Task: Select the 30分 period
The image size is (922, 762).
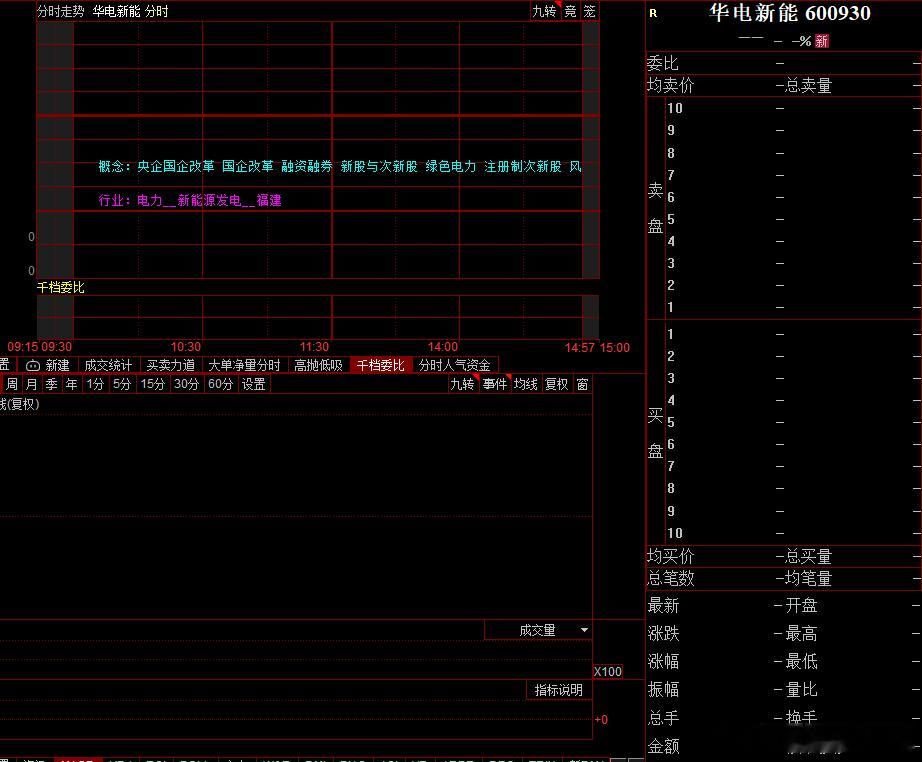Action: click(186, 384)
